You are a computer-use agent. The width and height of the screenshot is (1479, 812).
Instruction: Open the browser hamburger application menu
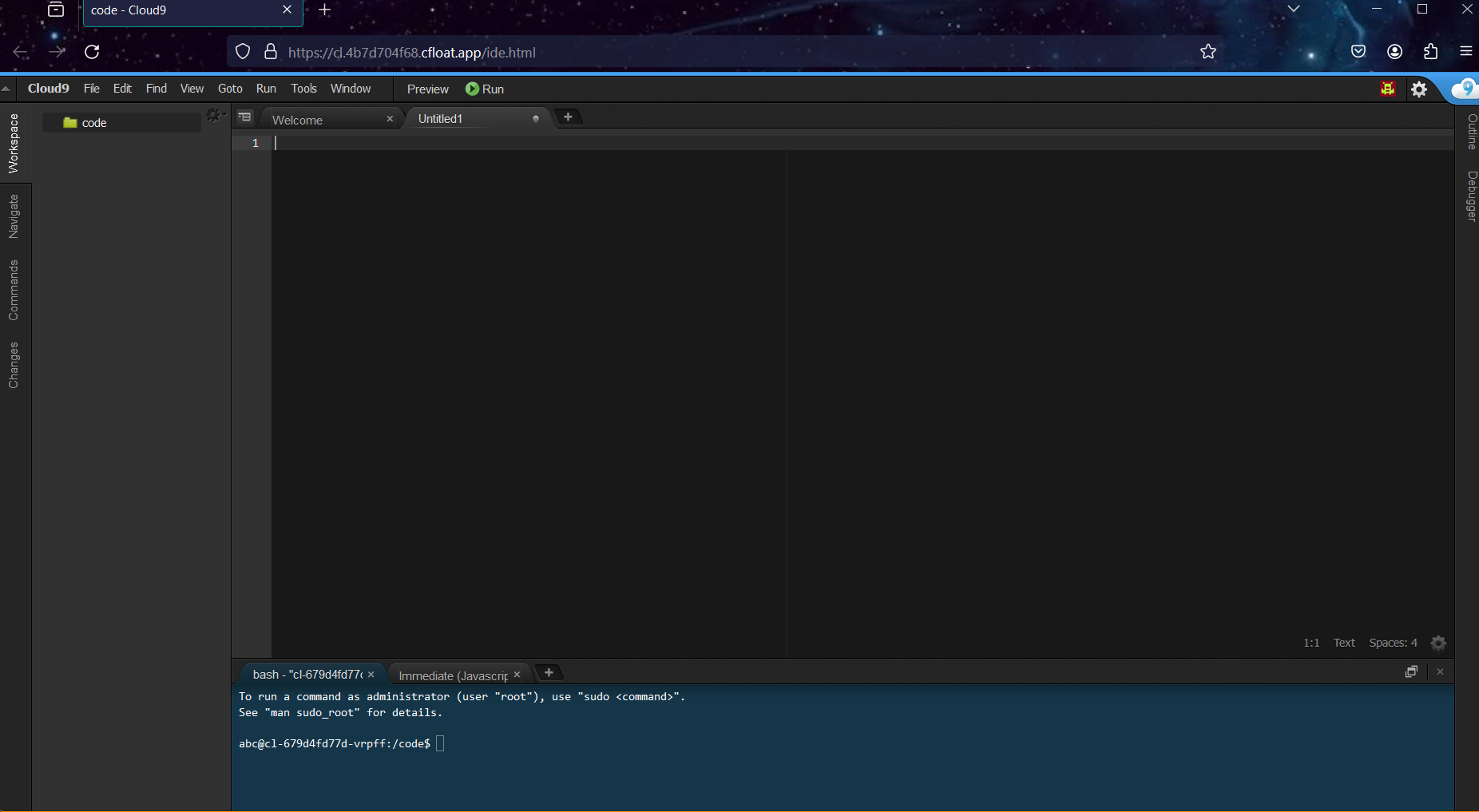1465,52
